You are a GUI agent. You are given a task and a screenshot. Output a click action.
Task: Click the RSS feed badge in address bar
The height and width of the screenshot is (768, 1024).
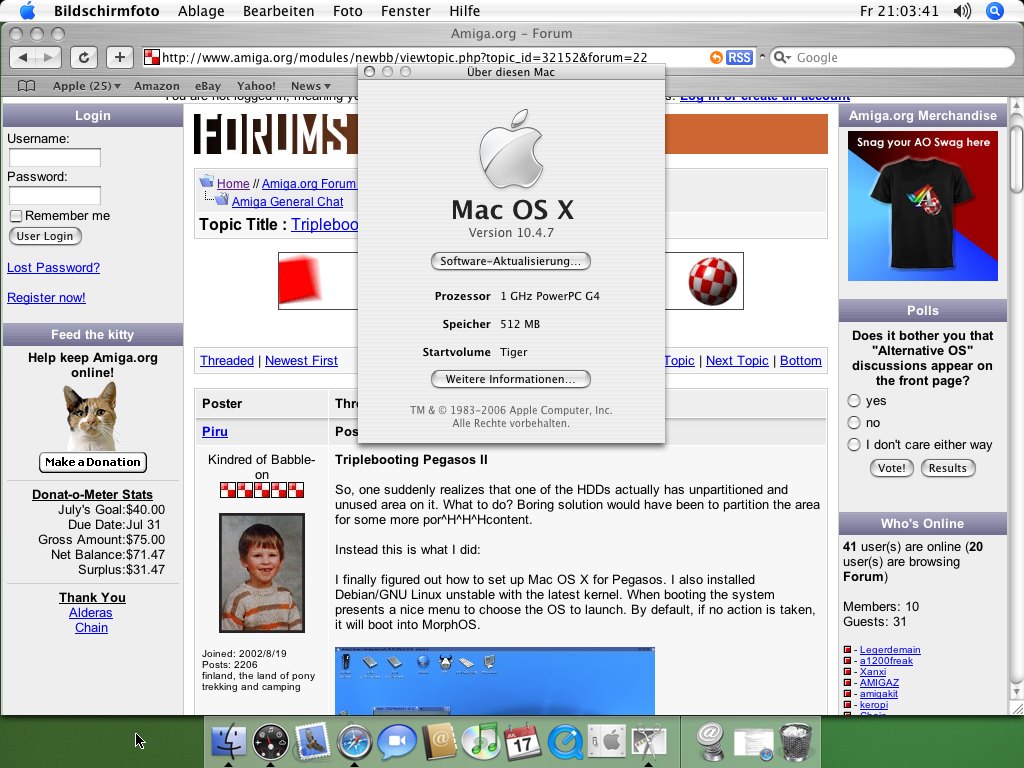coord(739,58)
